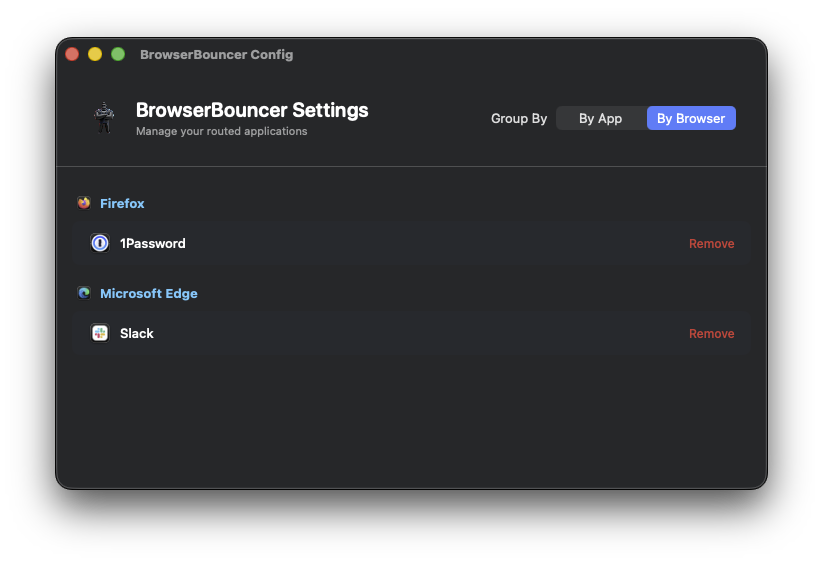The image size is (823, 563).
Task: Remove the Slack routing entry
Action: coord(711,334)
